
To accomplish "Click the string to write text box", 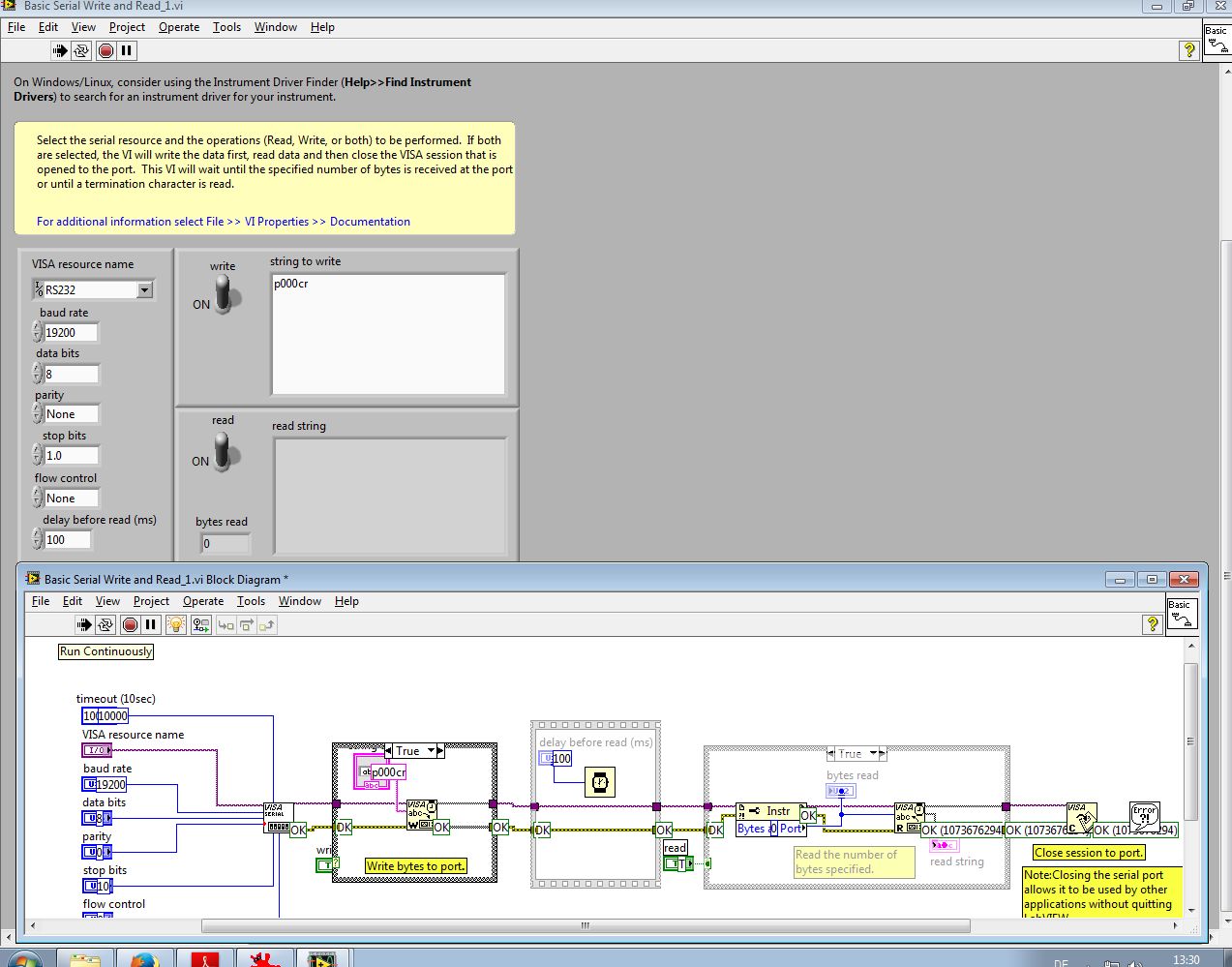I will tap(388, 334).
